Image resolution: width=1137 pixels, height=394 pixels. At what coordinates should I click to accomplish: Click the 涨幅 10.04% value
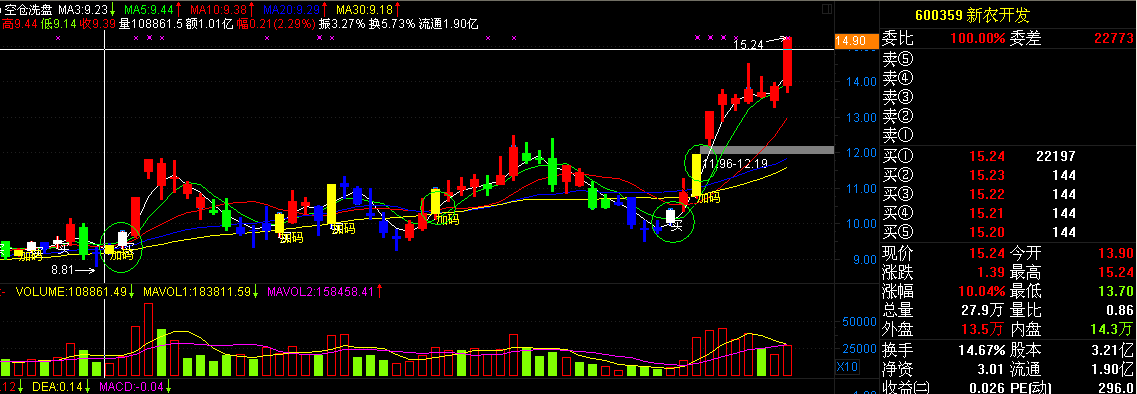point(982,292)
